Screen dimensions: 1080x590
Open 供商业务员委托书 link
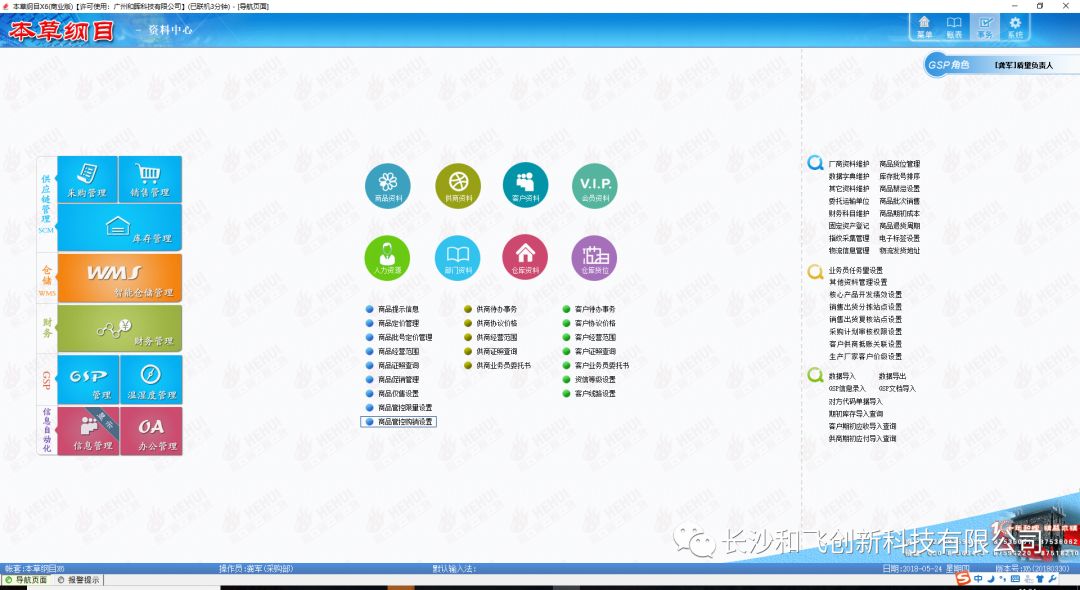[503, 366]
